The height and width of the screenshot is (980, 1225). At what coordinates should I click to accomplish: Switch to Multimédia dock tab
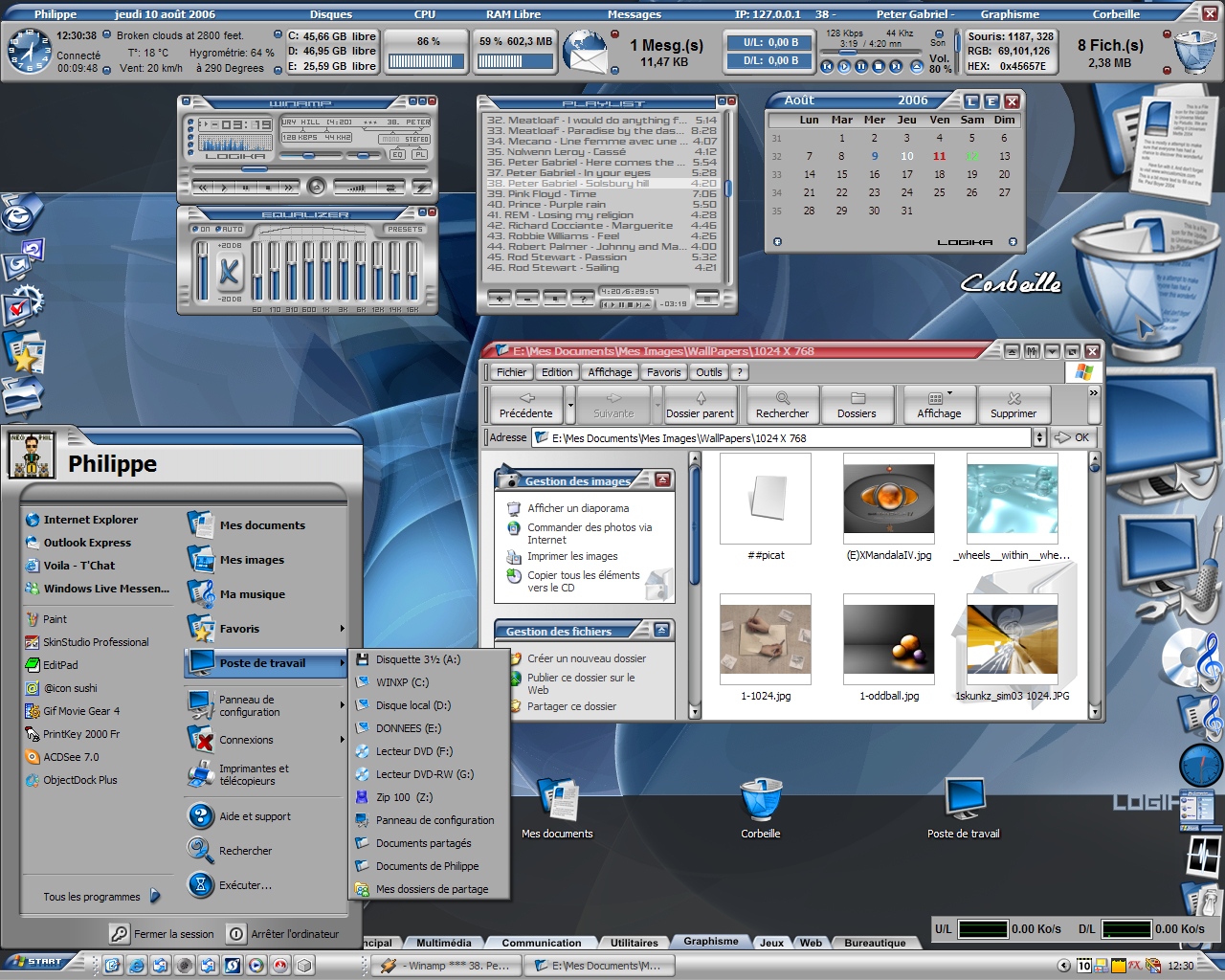coord(444,943)
